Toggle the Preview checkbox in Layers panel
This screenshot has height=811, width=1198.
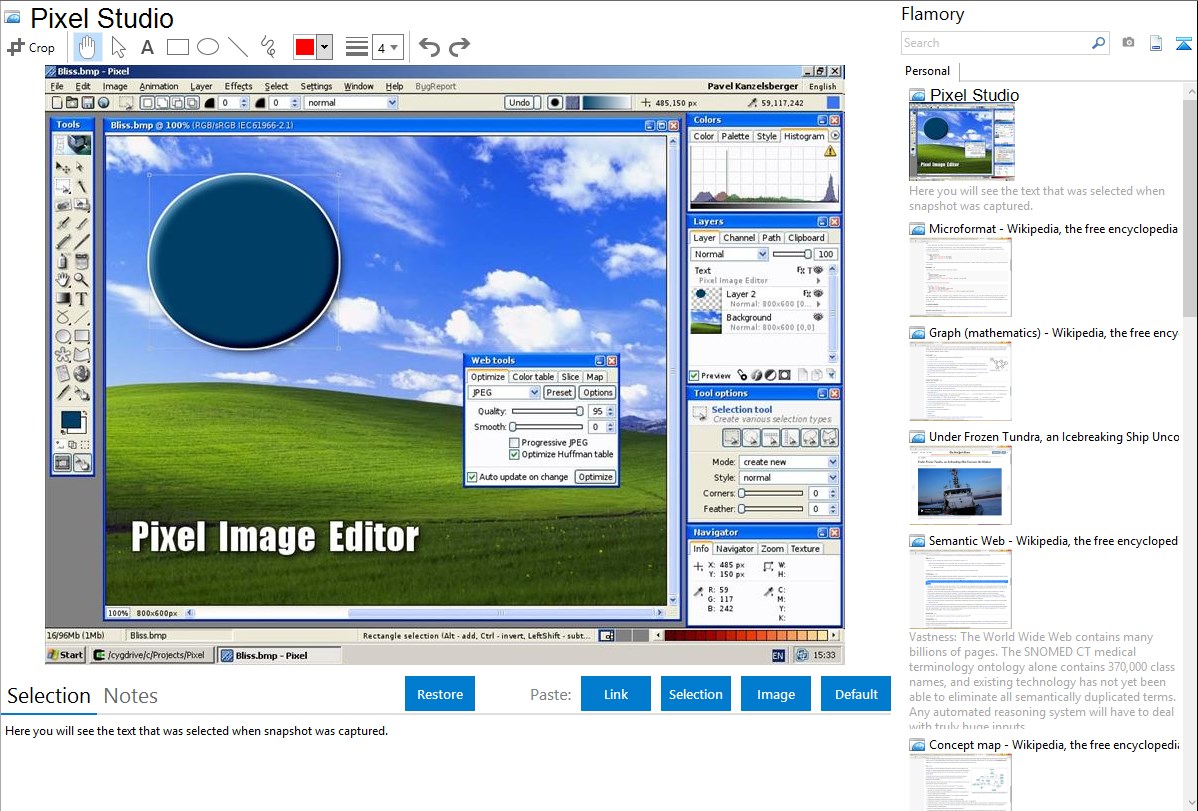tap(694, 375)
